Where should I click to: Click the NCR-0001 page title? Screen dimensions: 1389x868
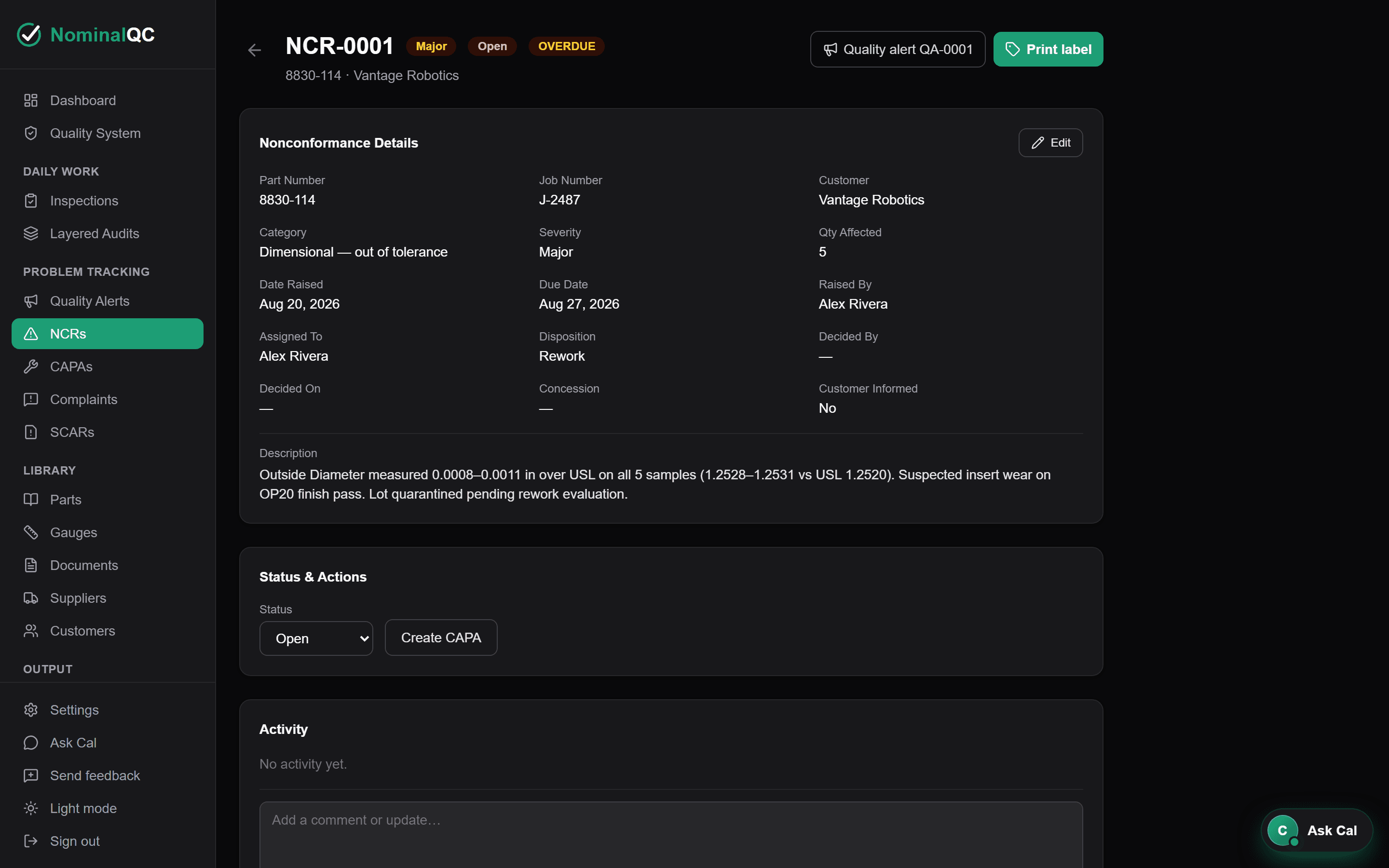point(339,46)
